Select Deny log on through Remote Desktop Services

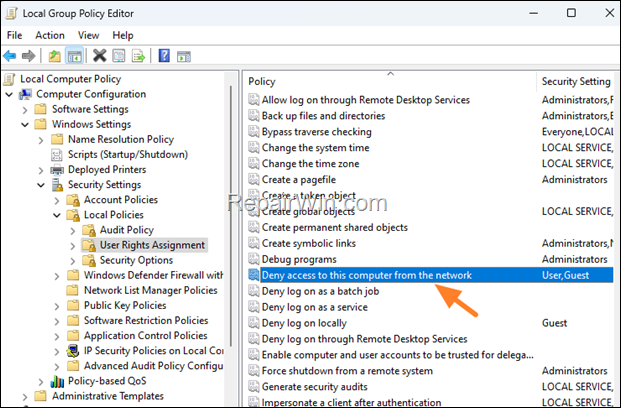coord(364,339)
